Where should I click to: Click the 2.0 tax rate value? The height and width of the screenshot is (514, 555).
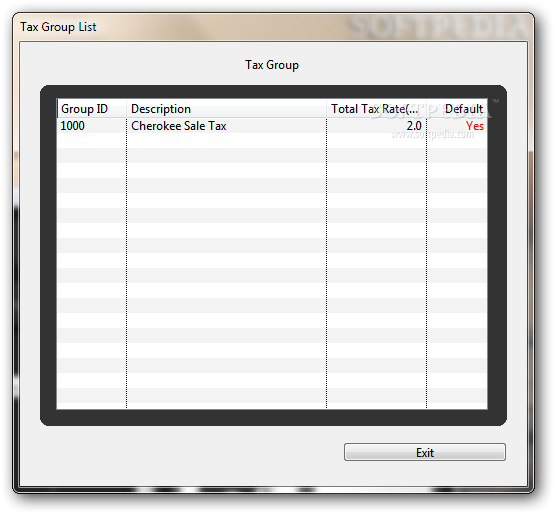pos(414,126)
